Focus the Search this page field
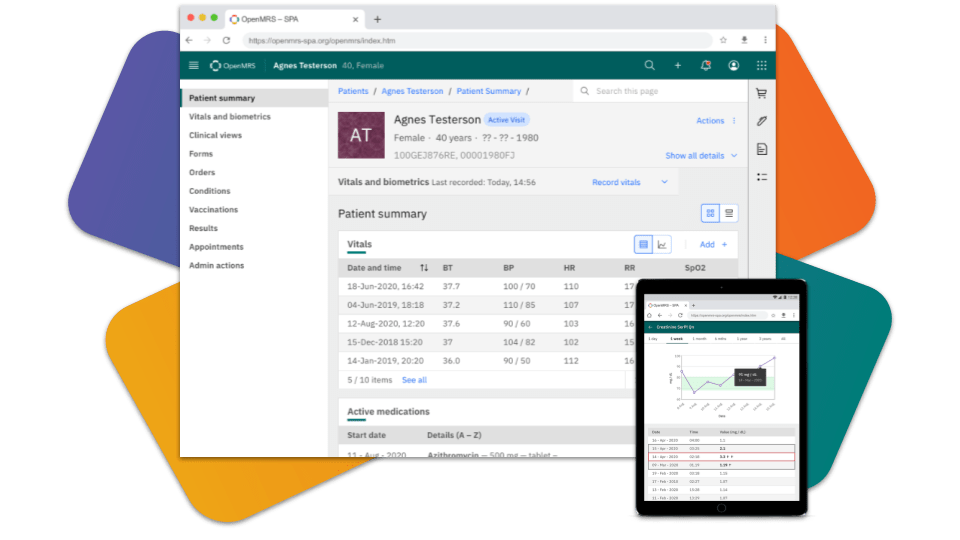This screenshot has width=960, height=540. pyautogui.click(x=661, y=91)
